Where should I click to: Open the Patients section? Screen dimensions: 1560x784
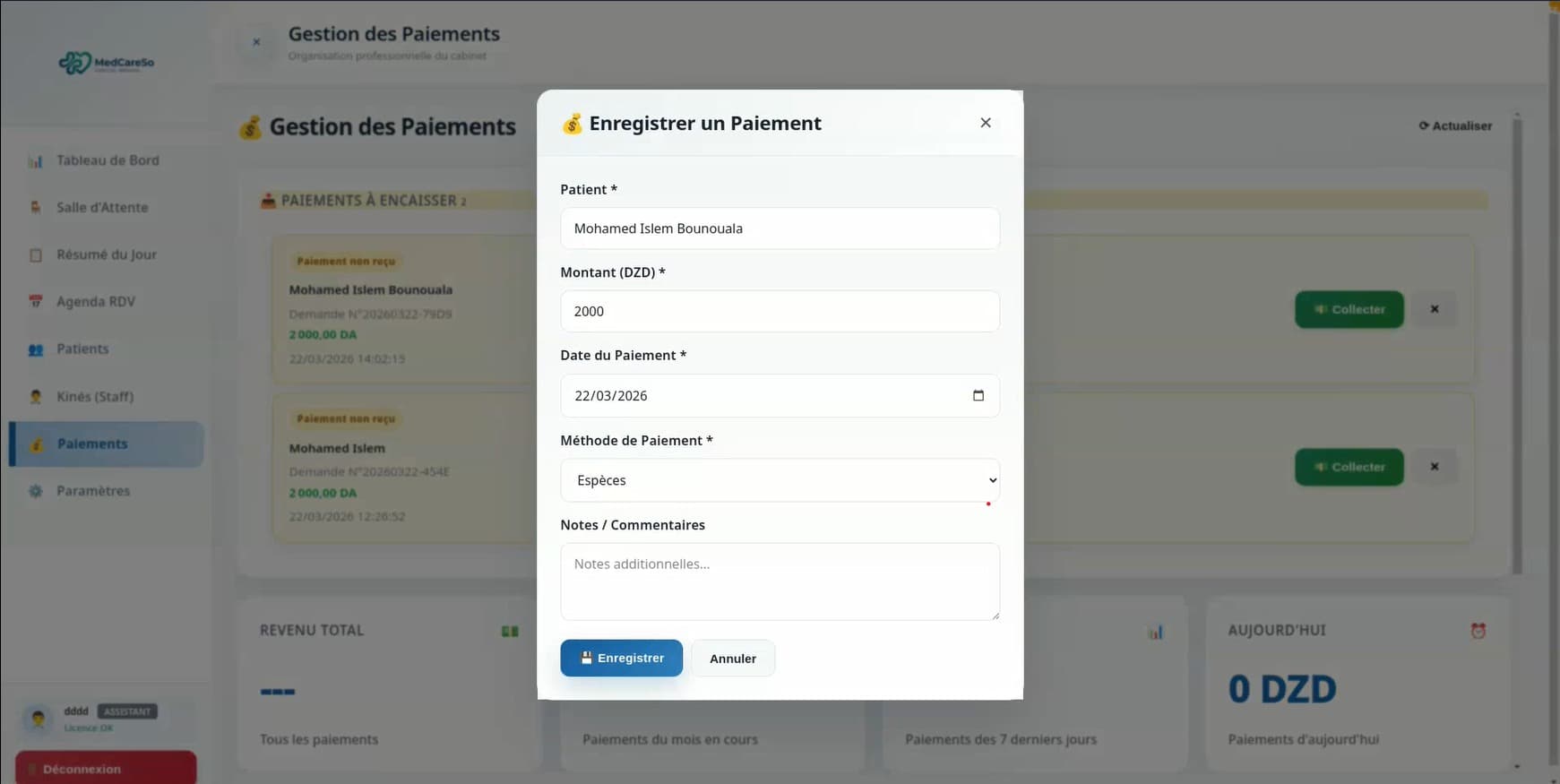click(x=107, y=349)
